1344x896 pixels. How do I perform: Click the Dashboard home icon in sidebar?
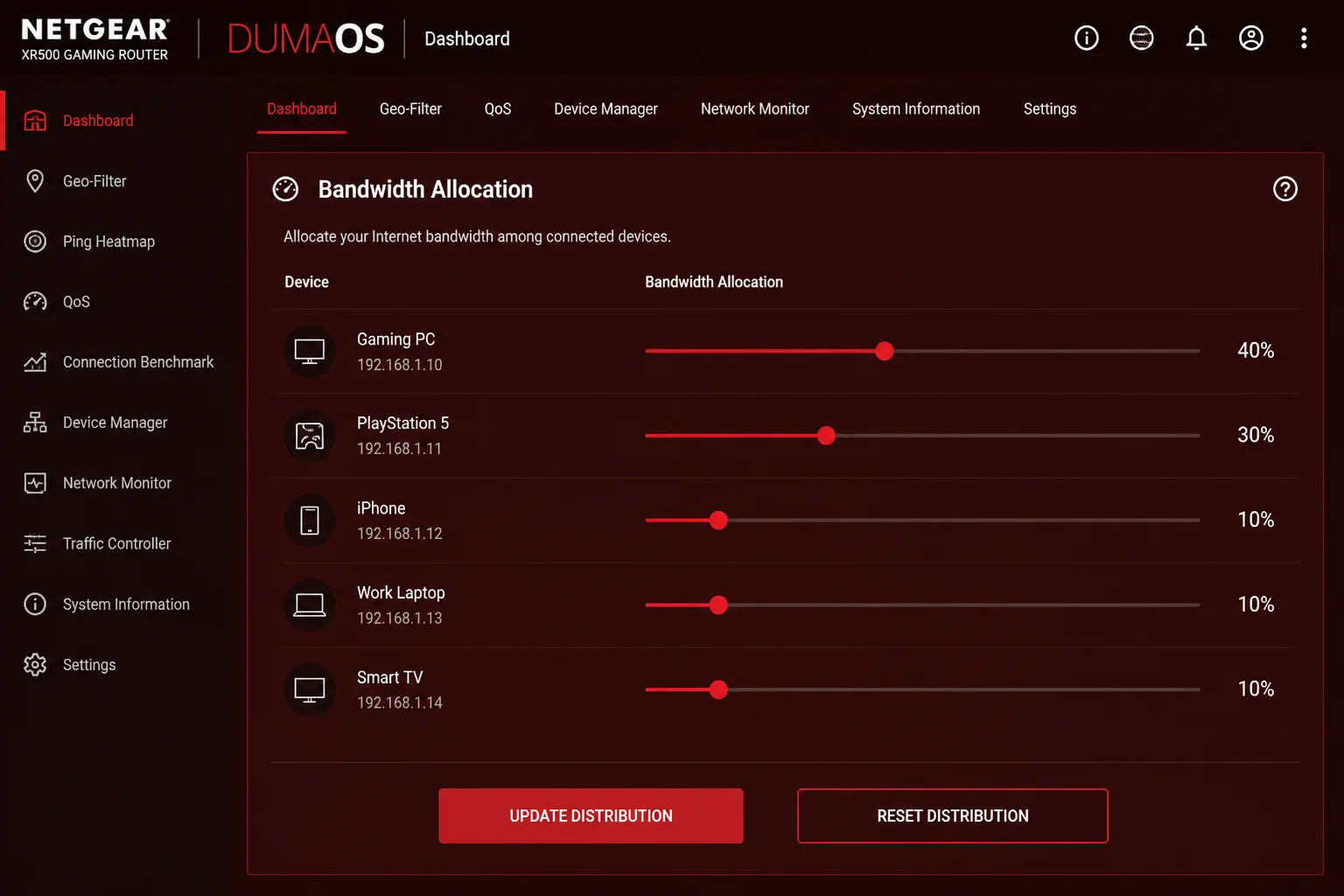pos(35,121)
